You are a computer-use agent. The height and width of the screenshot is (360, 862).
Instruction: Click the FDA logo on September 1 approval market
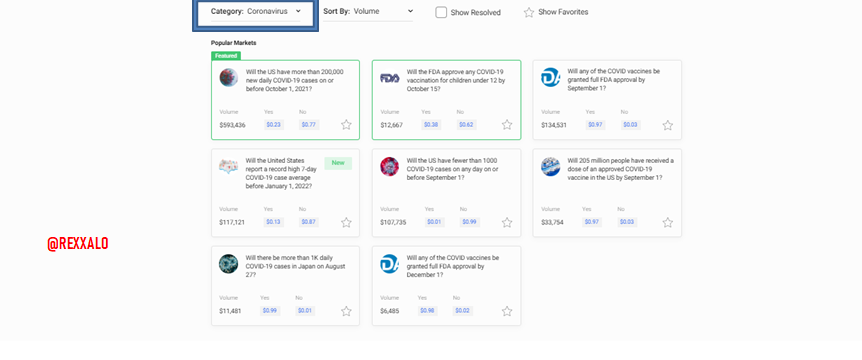[x=550, y=77]
